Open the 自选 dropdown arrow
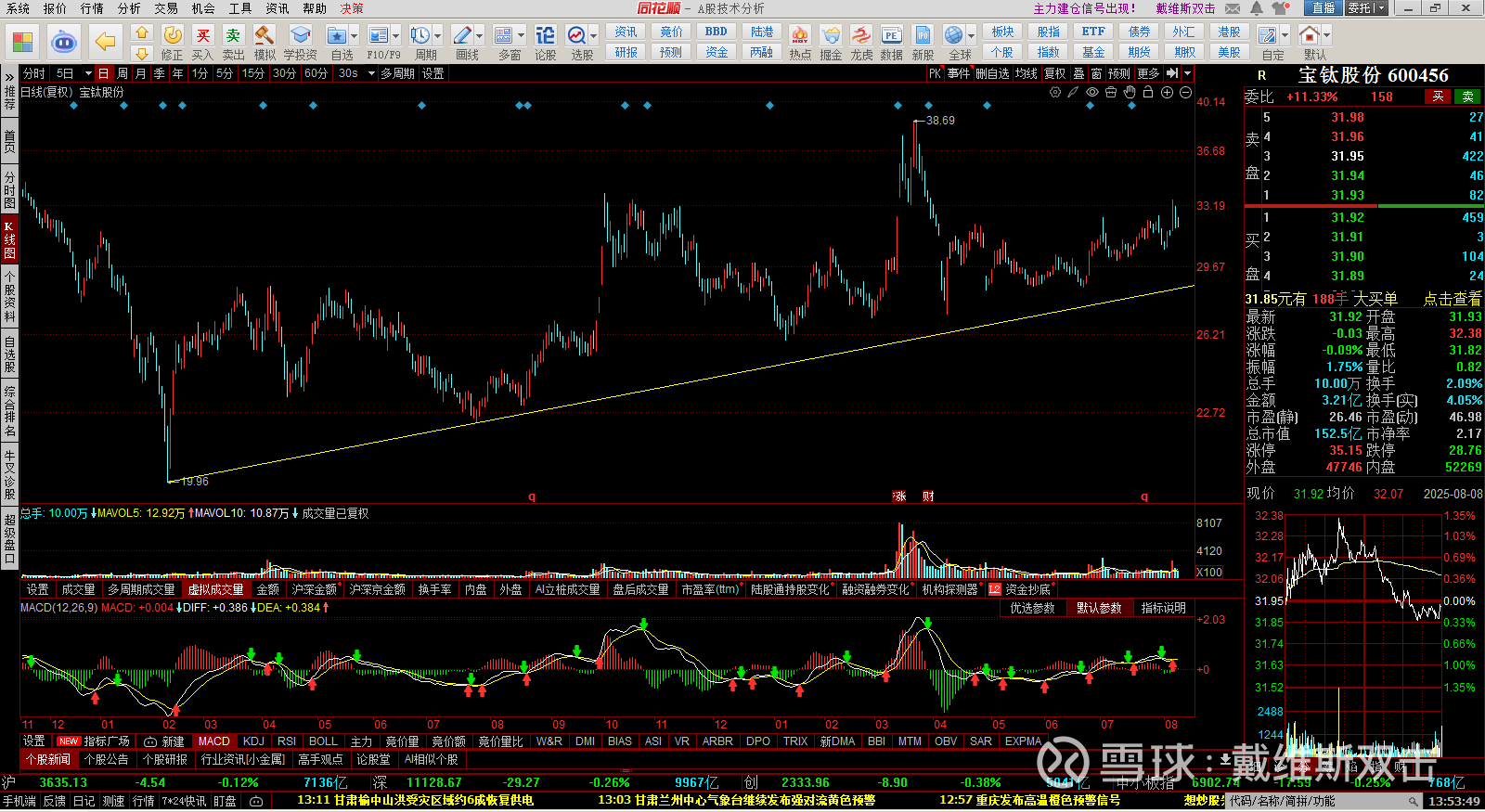1485x812 pixels. [355, 36]
